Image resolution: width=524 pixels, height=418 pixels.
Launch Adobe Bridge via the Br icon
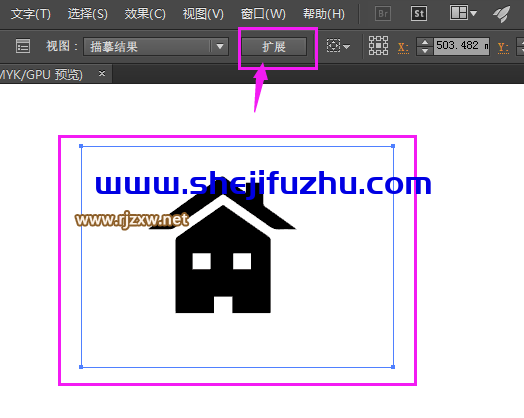click(x=383, y=14)
